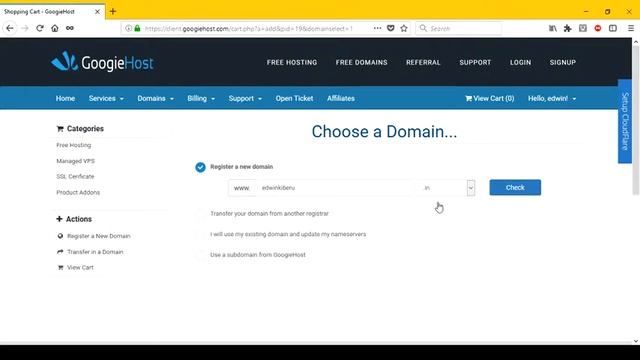Click LOGIN in top header

click(x=520, y=62)
